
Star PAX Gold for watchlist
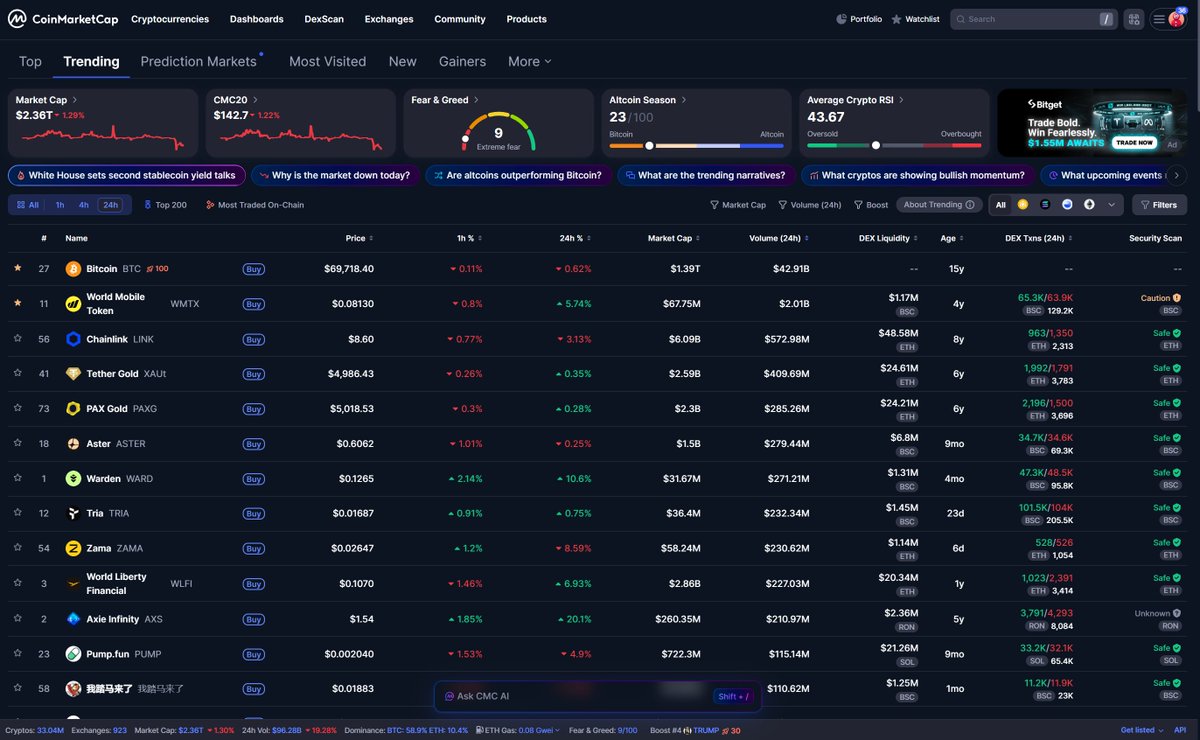[18, 408]
